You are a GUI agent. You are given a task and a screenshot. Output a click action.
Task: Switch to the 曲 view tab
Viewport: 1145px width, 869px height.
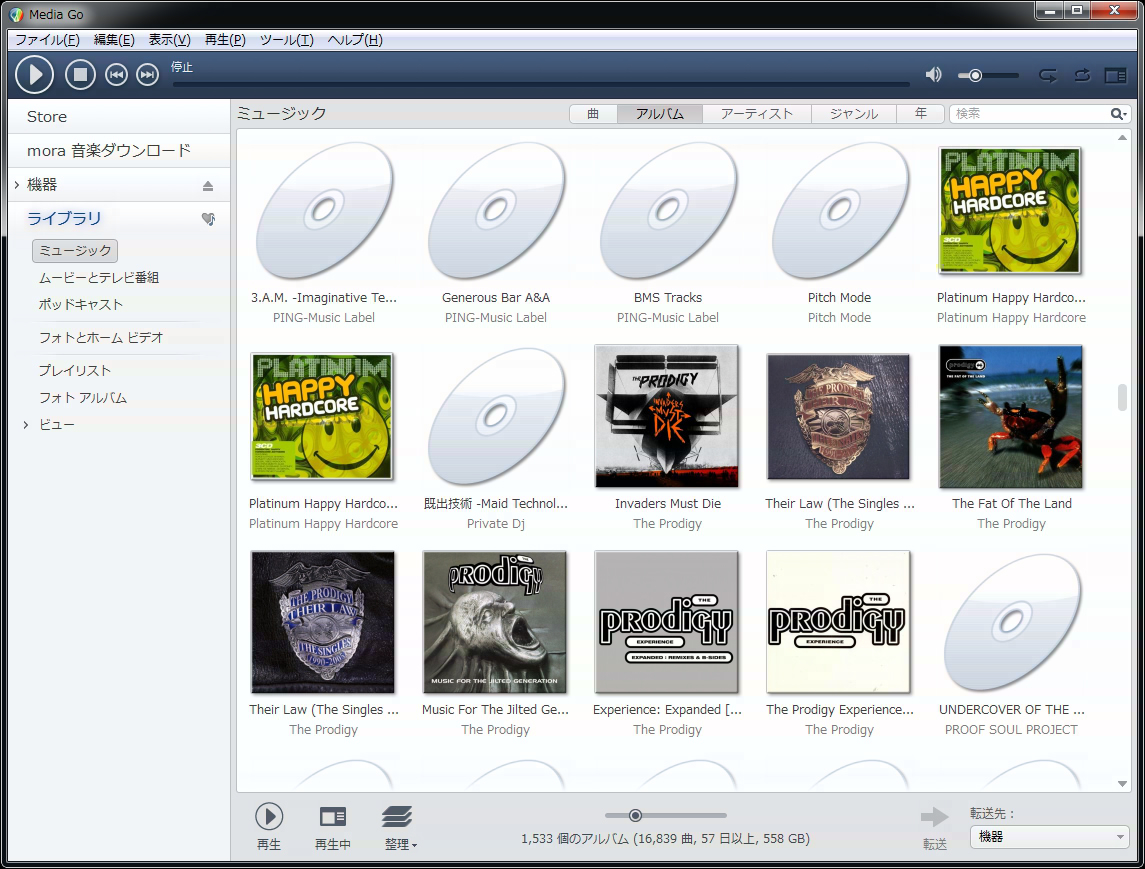(x=593, y=114)
